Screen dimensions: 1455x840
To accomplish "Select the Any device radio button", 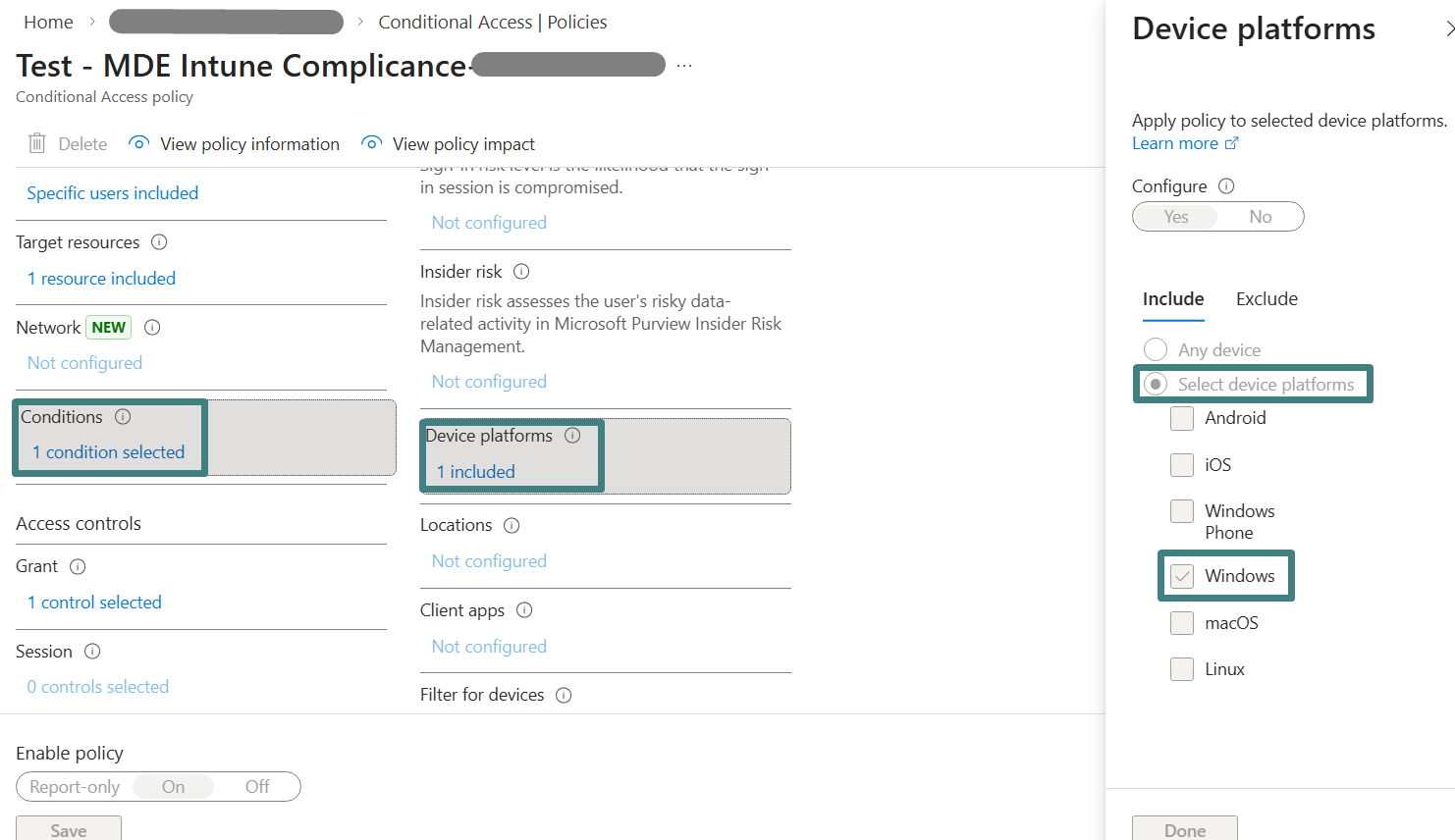I will [x=1156, y=349].
